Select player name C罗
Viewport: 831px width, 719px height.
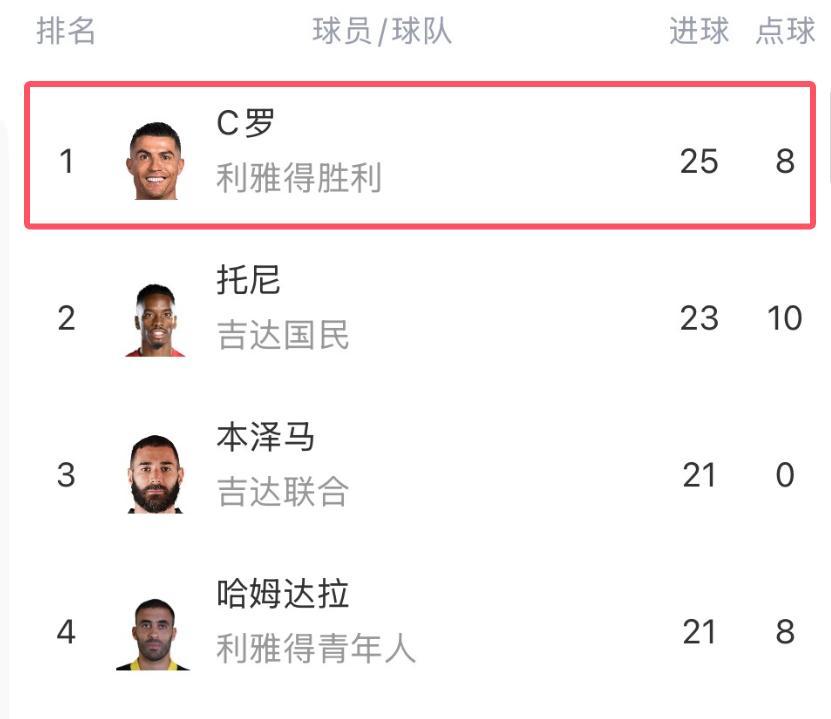(x=245, y=123)
